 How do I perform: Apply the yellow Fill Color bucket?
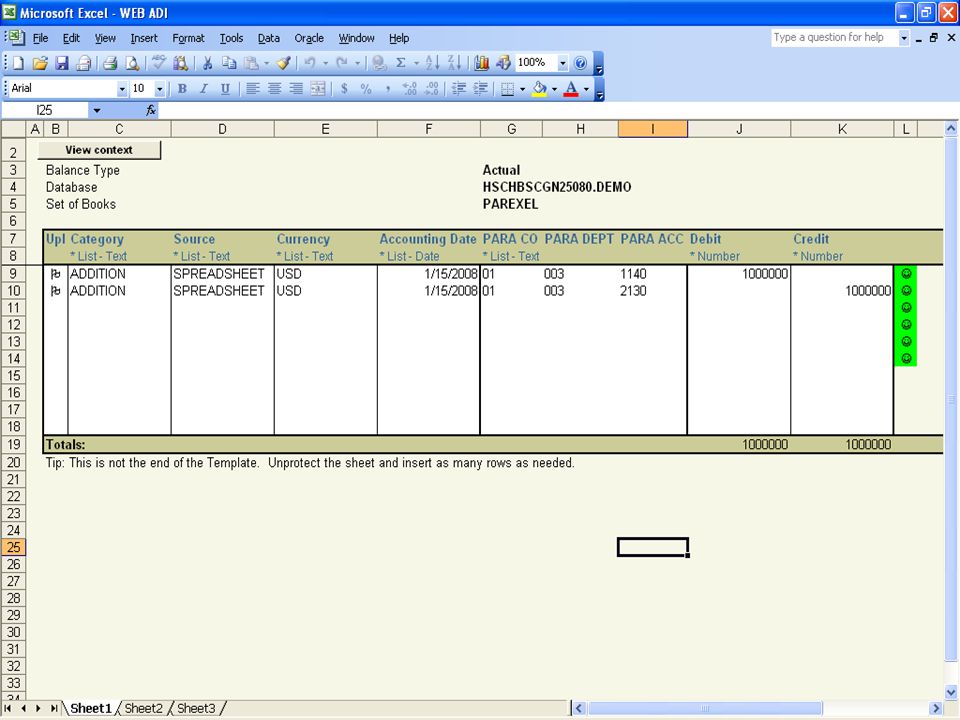[539, 89]
